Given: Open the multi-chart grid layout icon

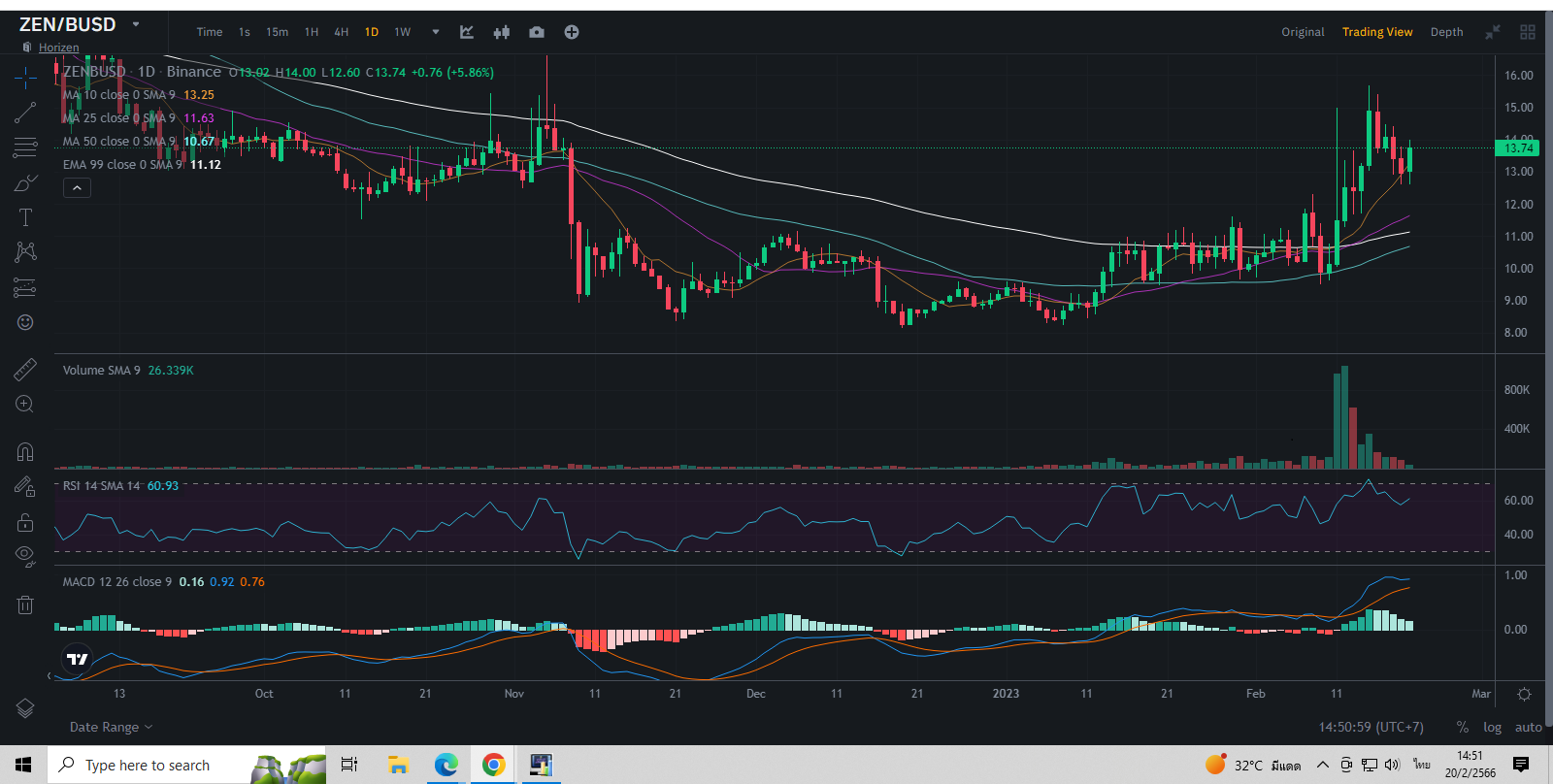Looking at the screenshot, I should point(1528,32).
